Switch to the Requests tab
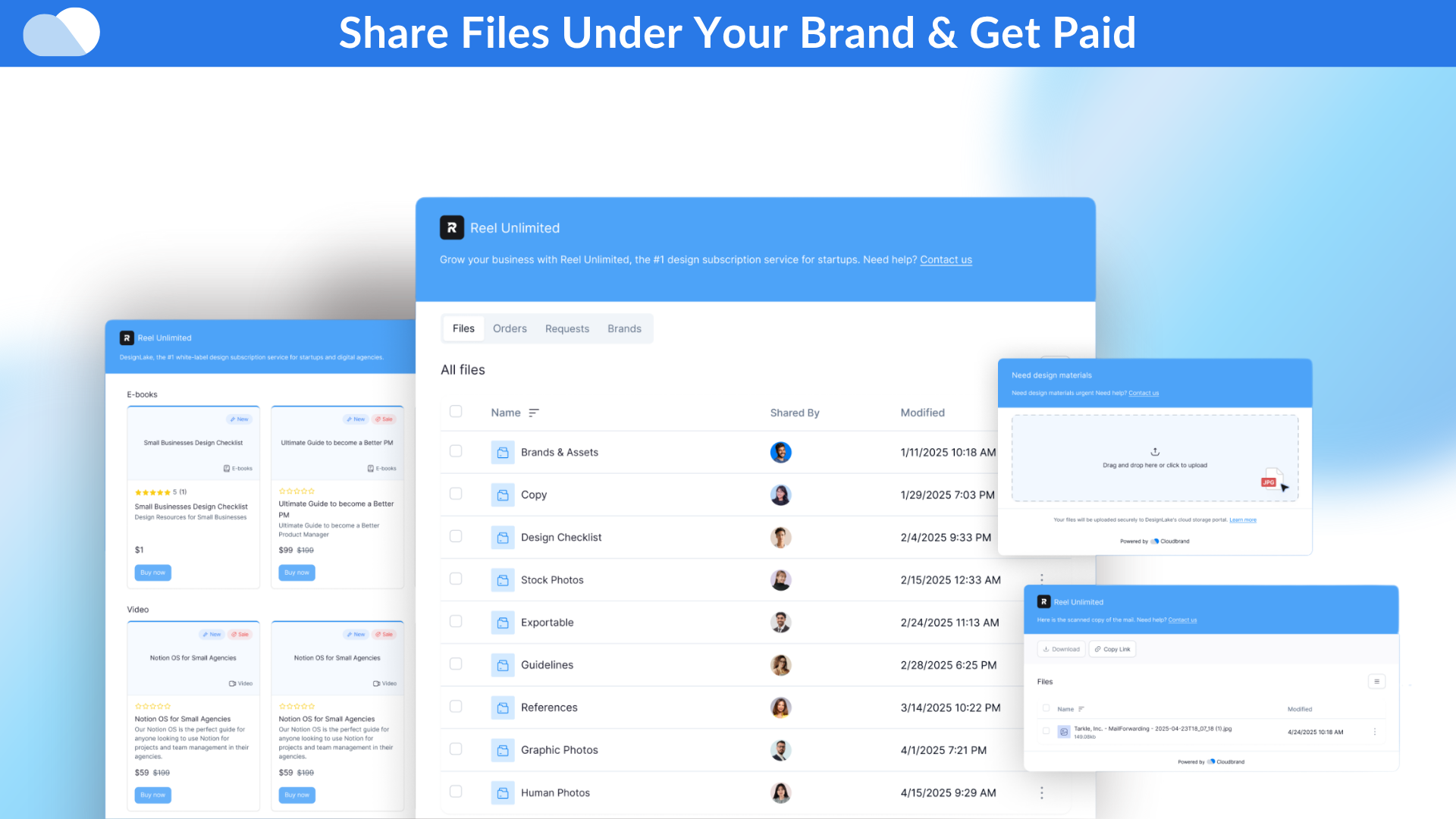Viewport: 1456px width, 819px height. click(x=566, y=328)
